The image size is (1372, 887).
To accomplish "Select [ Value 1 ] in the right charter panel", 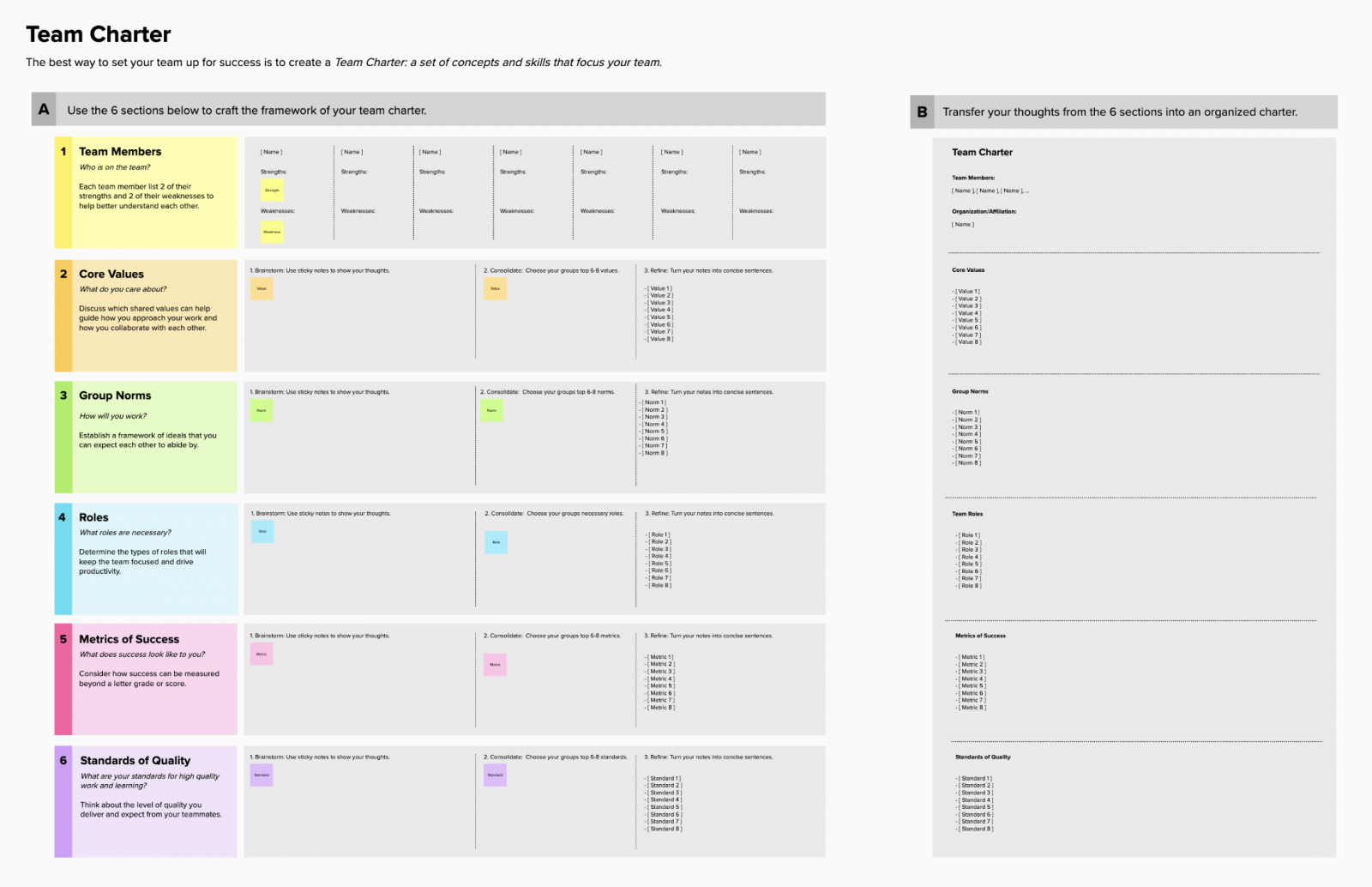I will pyautogui.click(x=967, y=292).
